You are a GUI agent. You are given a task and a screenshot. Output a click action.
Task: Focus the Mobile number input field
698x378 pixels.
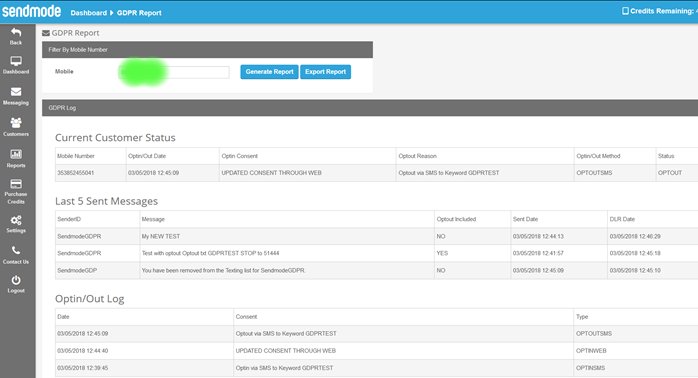pos(174,72)
